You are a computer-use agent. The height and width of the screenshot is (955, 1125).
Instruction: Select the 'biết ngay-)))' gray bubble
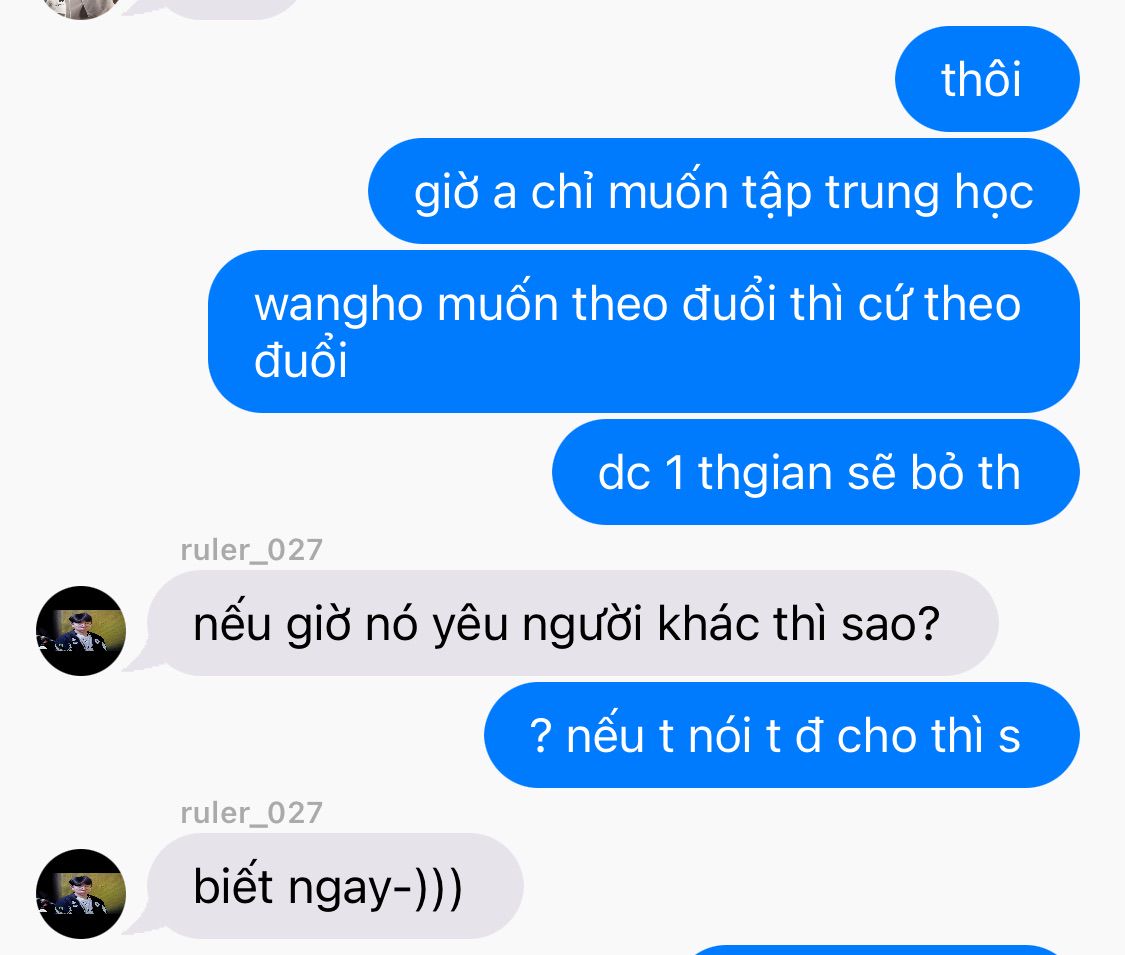tap(336, 886)
